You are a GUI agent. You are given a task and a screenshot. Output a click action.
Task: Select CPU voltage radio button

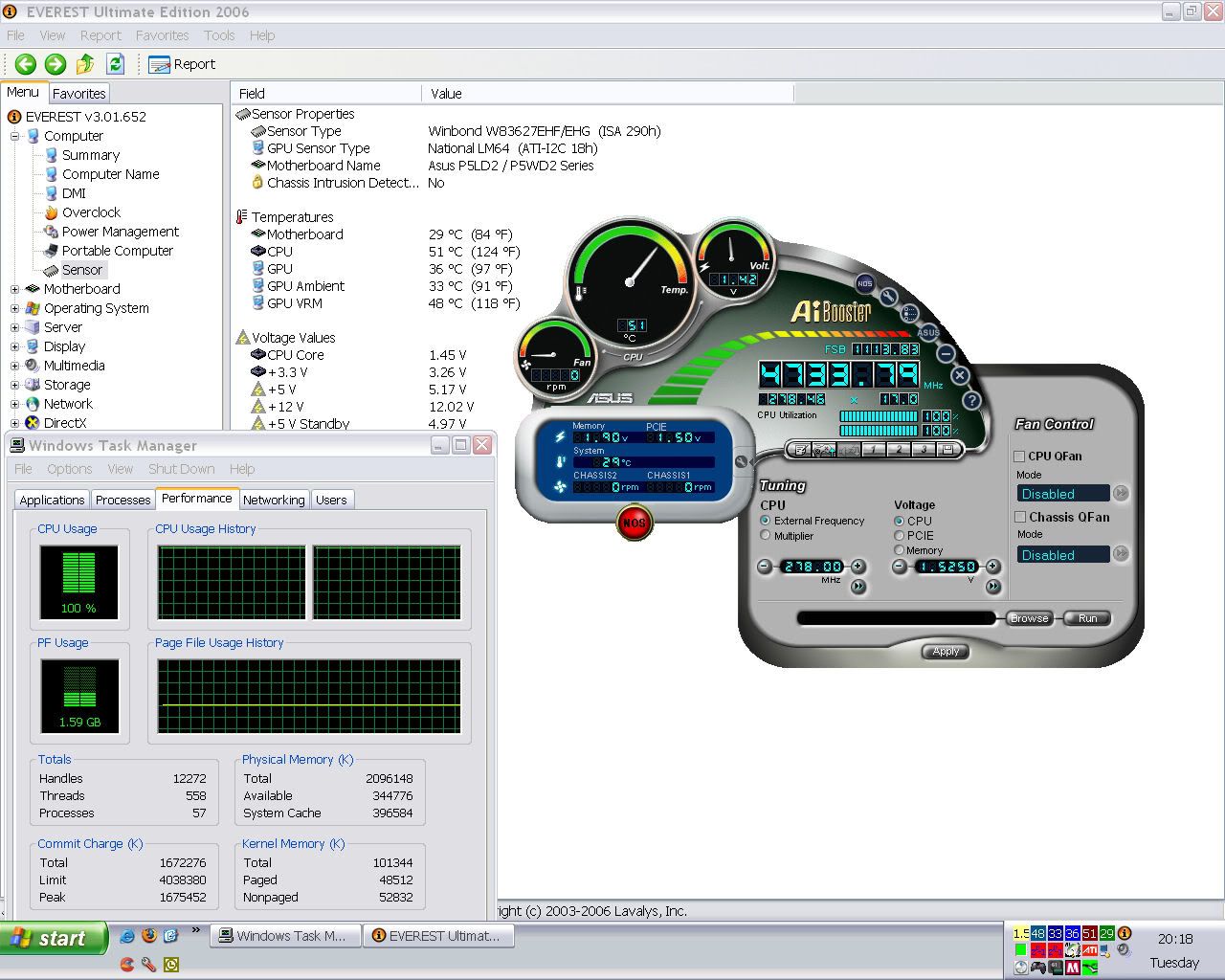click(x=899, y=521)
